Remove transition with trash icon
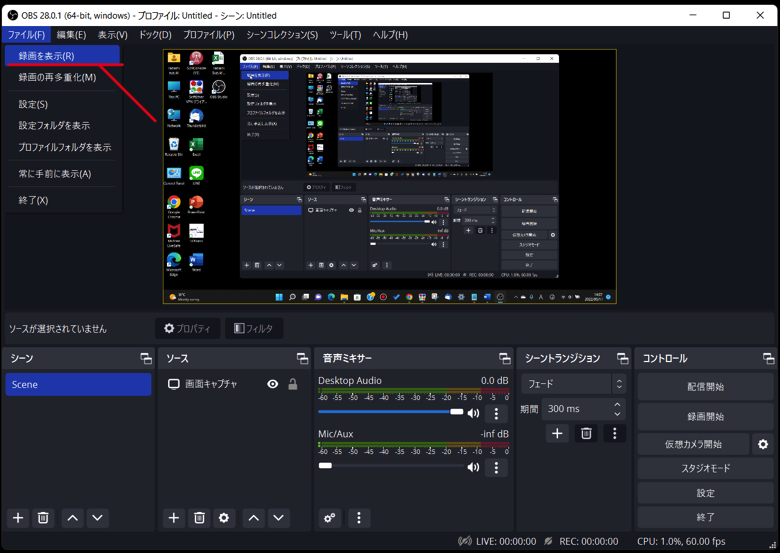The width and height of the screenshot is (780, 553). click(586, 433)
